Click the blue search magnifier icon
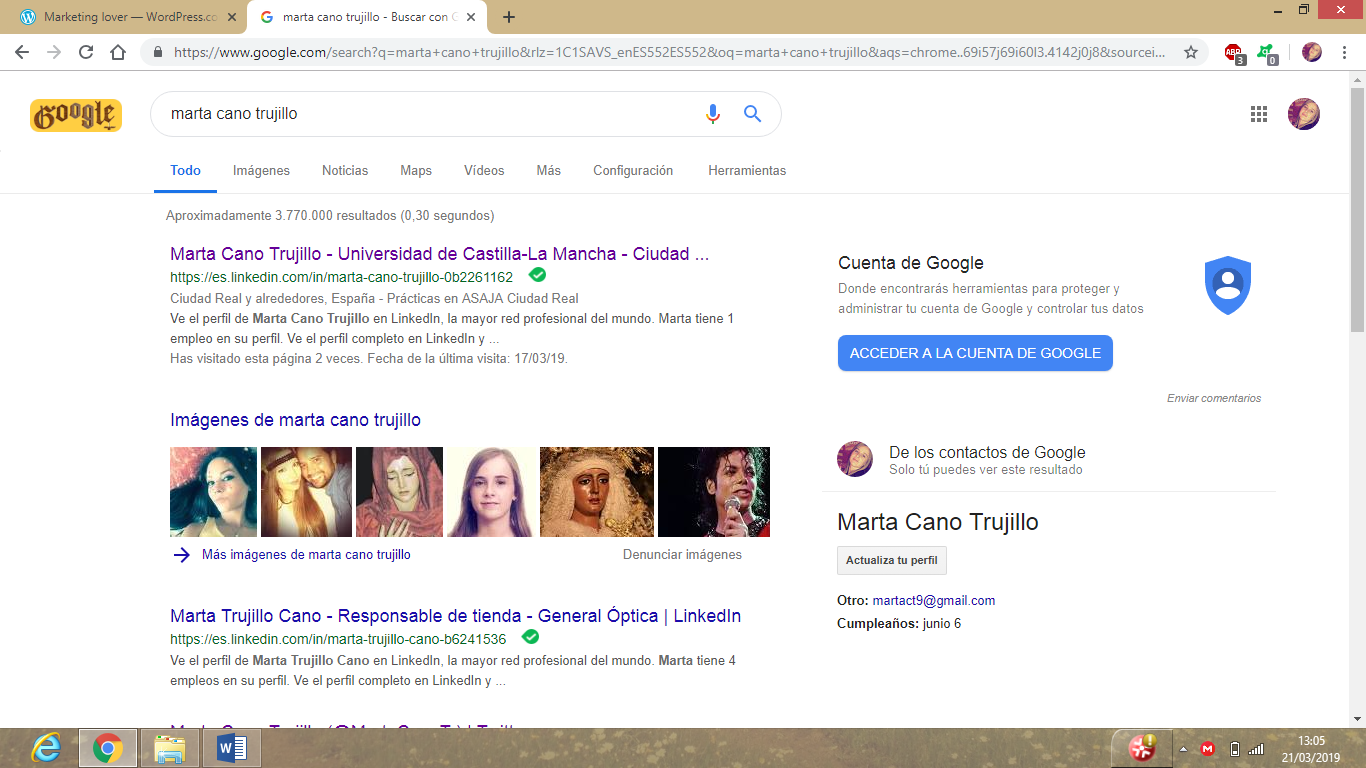The image size is (1366, 768). point(752,114)
